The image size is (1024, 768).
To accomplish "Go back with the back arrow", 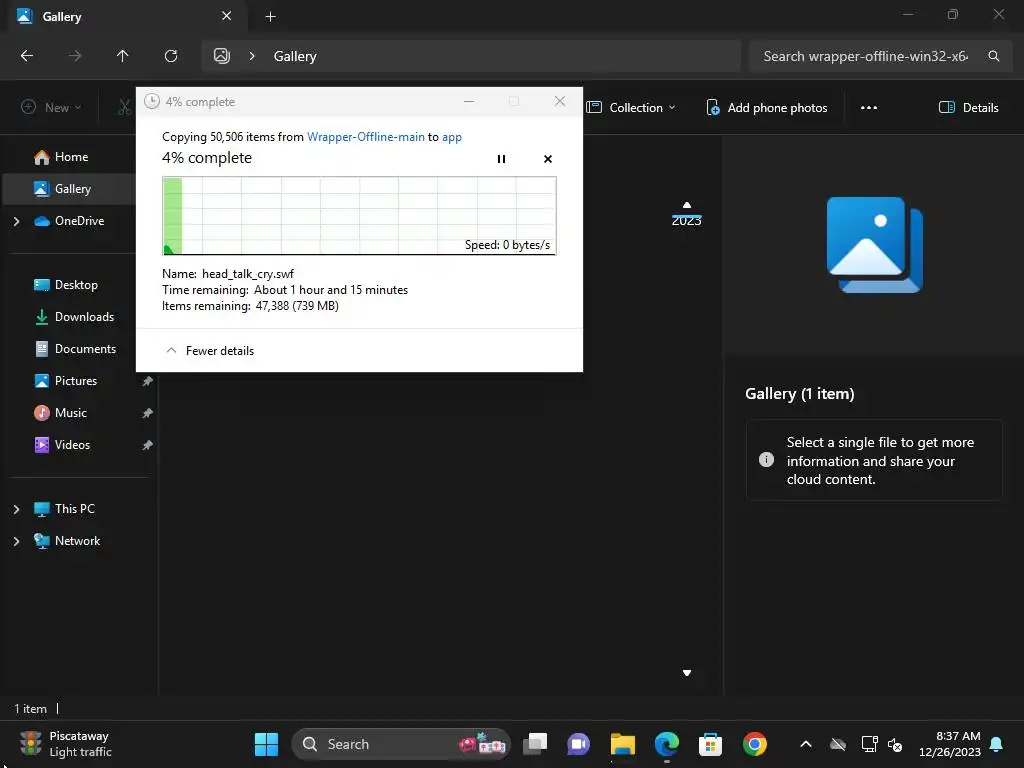I will [x=27, y=56].
